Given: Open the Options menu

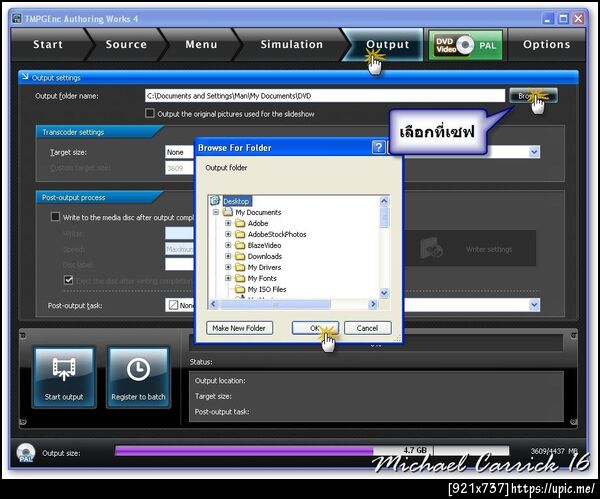Looking at the screenshot, I should [x=546, y=44].
